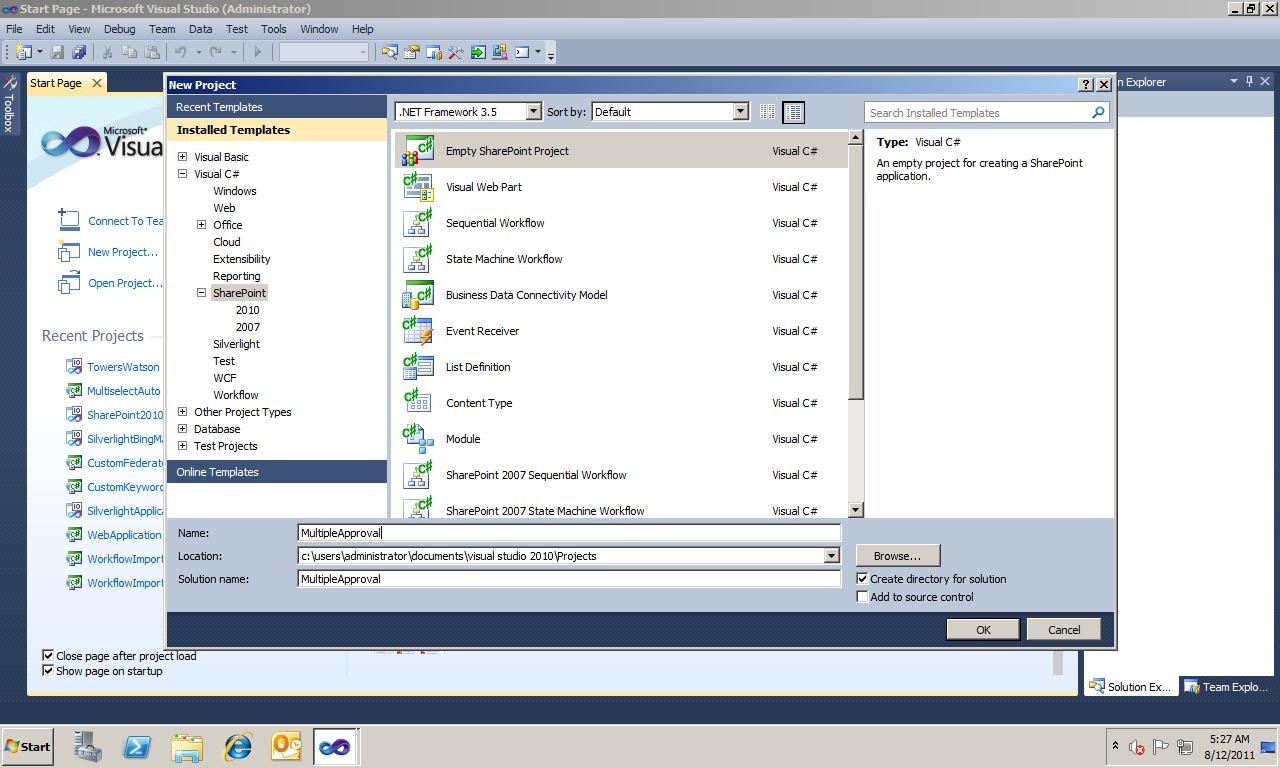Switch template list to medium icons view

click(793, 112)
